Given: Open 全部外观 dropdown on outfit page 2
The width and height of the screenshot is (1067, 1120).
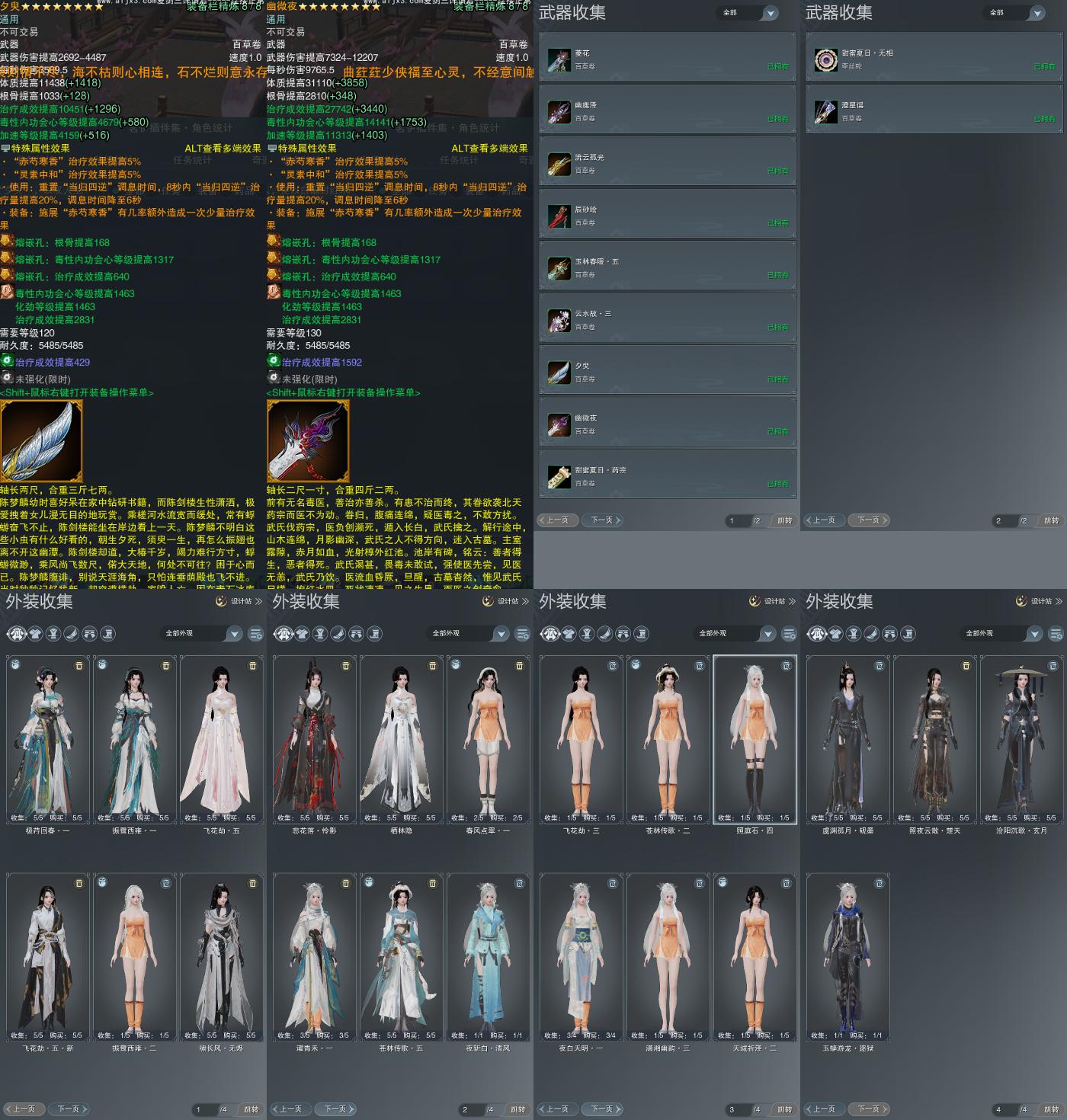Looking at the screenshot, I should coord(469,634).
